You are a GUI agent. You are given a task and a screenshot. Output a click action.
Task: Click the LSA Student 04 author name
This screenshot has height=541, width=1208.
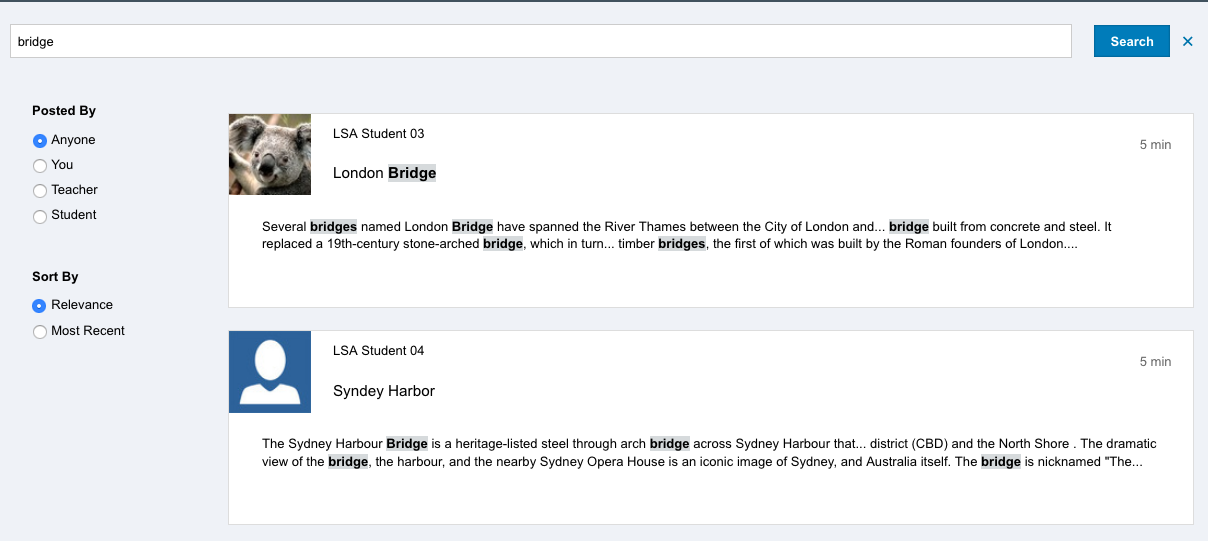tap(378, 351)
